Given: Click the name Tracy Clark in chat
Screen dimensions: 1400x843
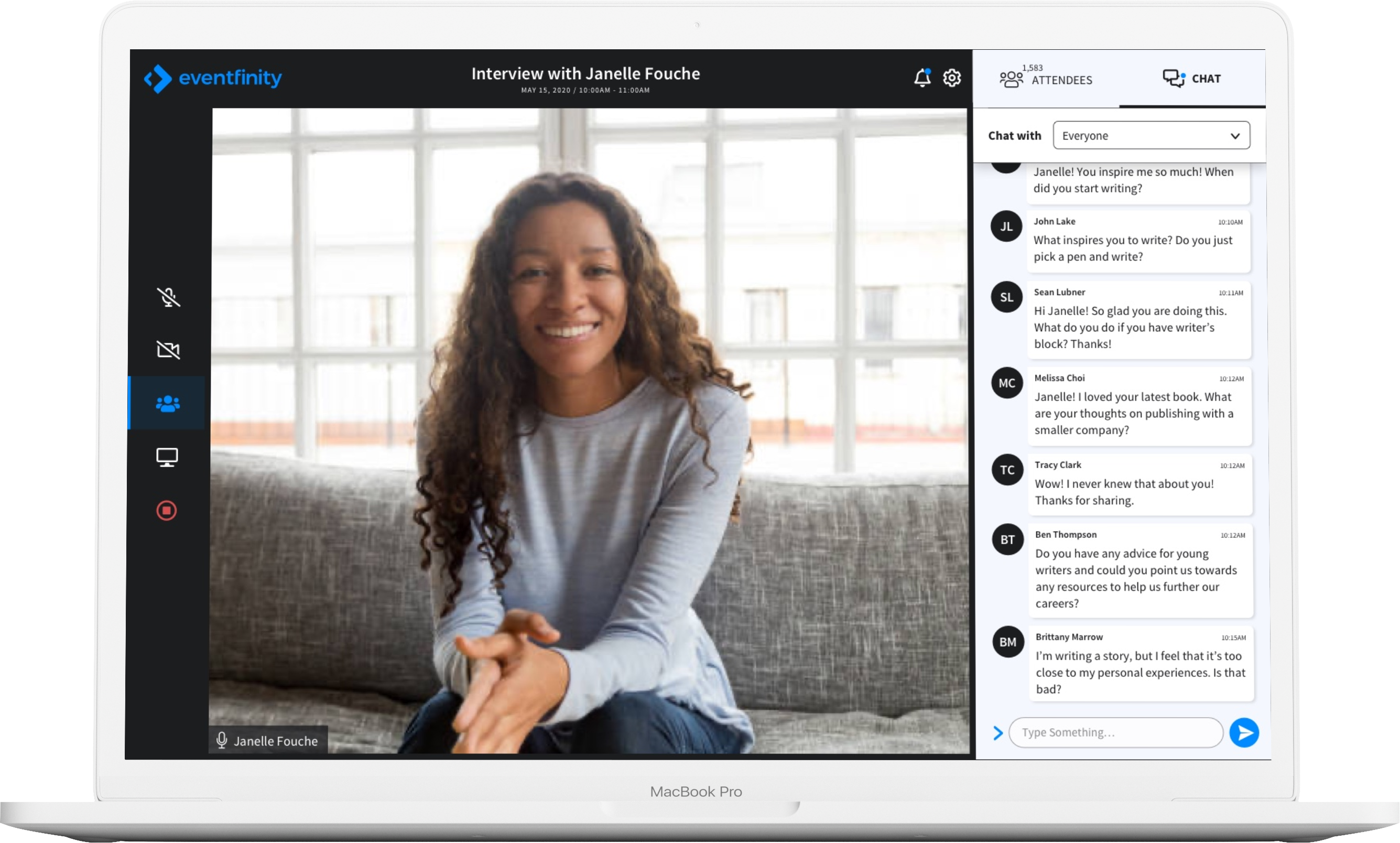Looking at the screenshot, I should [1058, 464].
